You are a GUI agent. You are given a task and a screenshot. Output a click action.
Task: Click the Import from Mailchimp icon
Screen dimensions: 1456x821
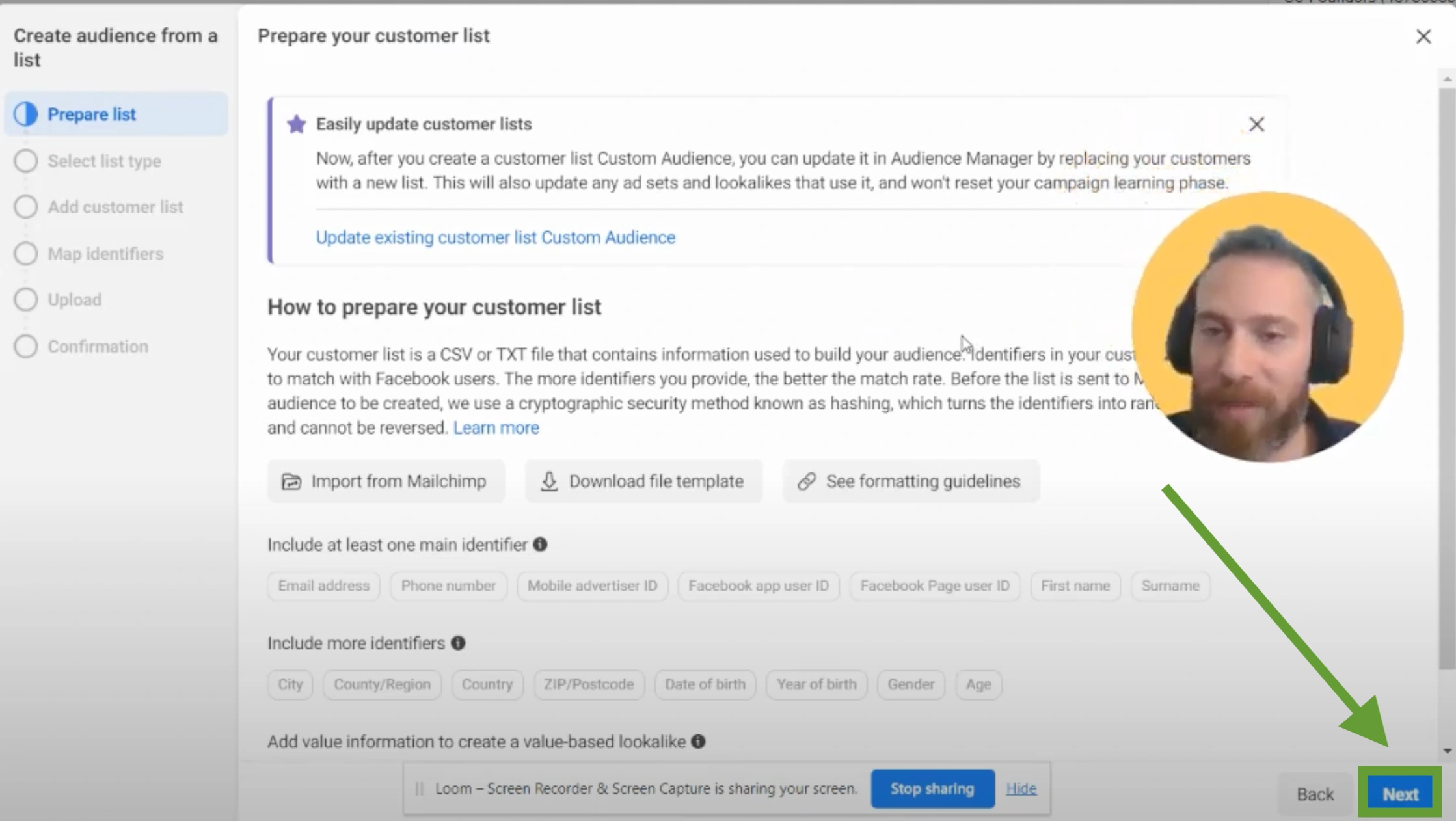(293, 481)
